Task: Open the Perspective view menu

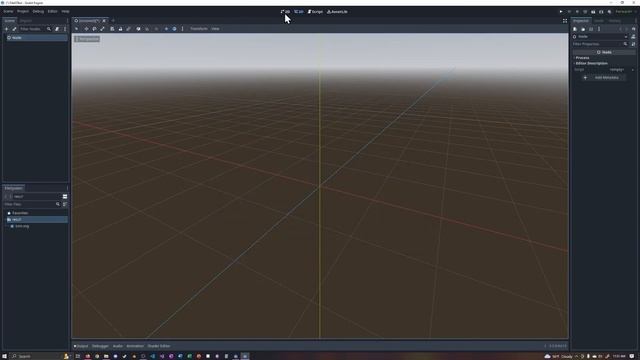Action: coord(87,39)
